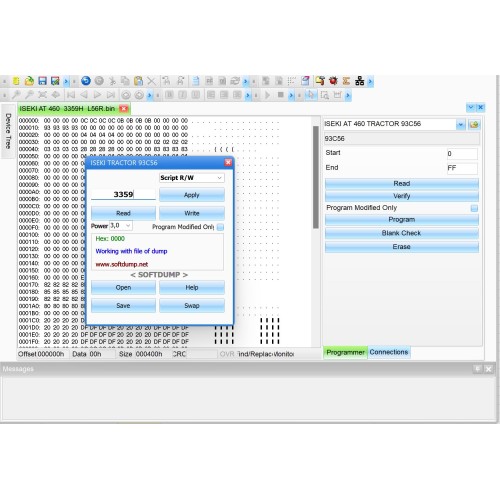Click the red bug debug icon

click(333, 81)
